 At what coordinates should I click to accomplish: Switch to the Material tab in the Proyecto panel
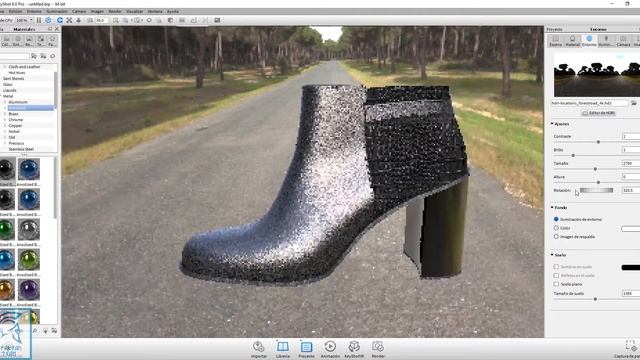[x=572, y=41]
